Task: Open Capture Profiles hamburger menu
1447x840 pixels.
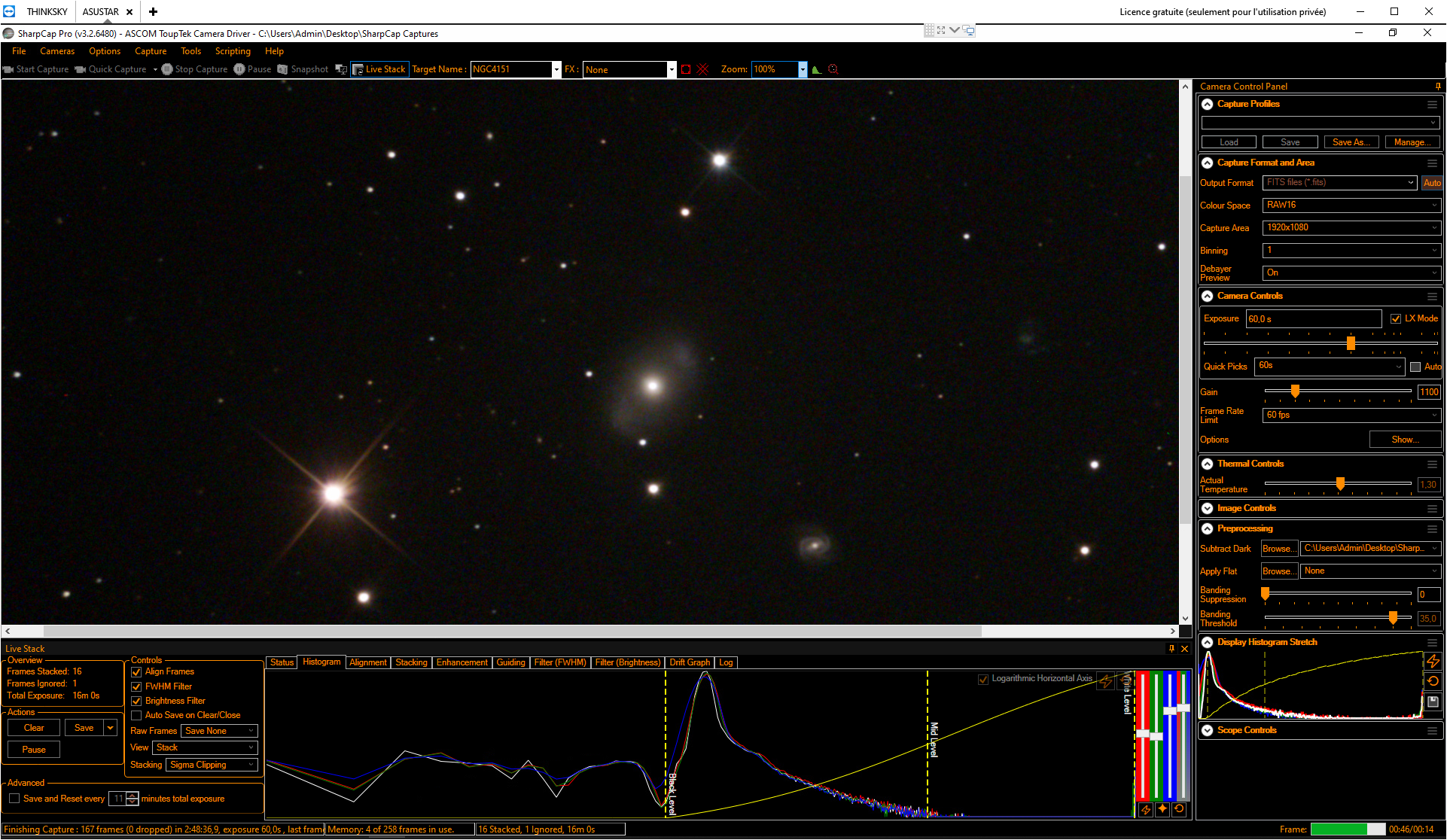Action: coord(1432,105)
